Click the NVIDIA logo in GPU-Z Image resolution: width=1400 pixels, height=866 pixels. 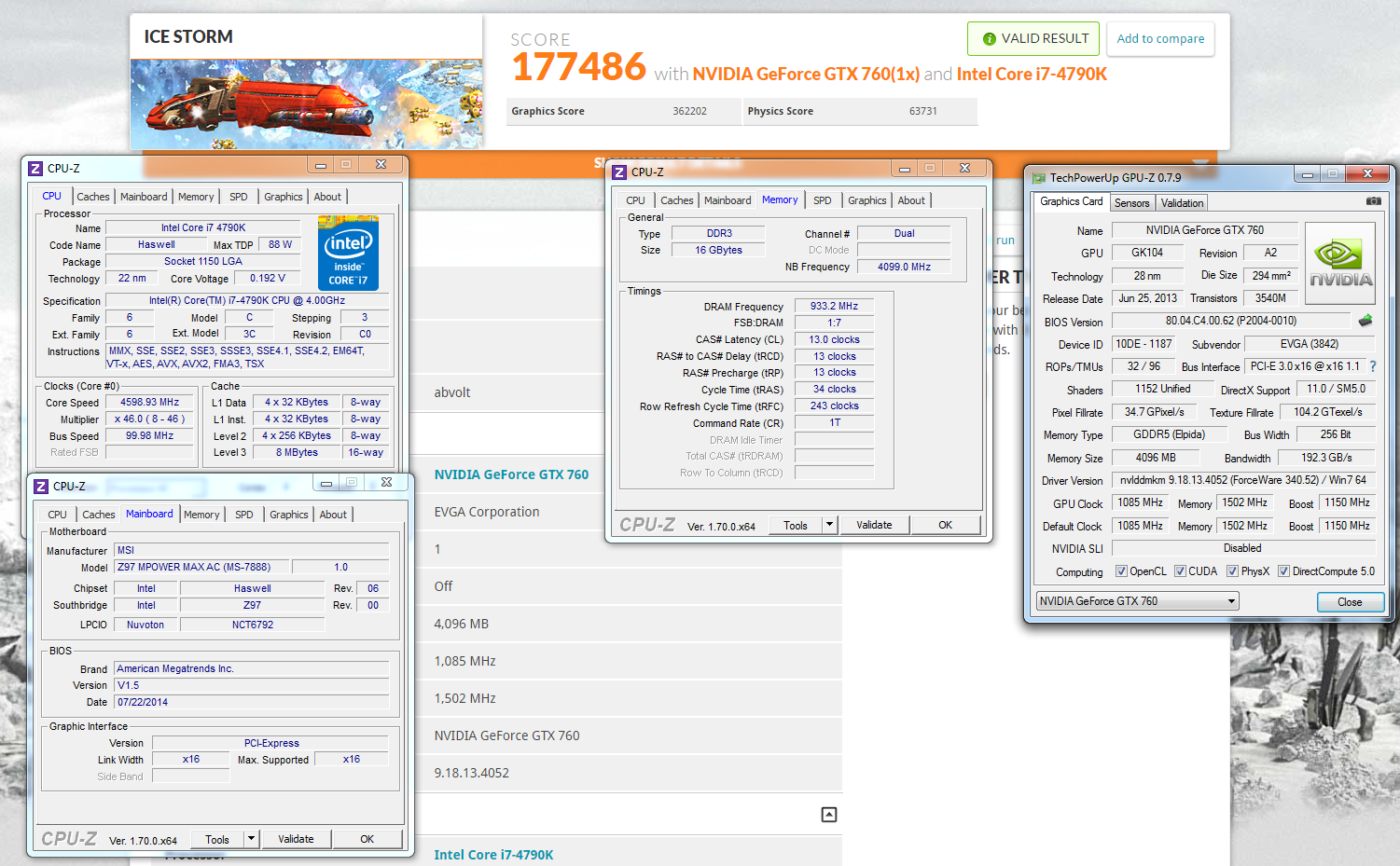coord(1340,264)
